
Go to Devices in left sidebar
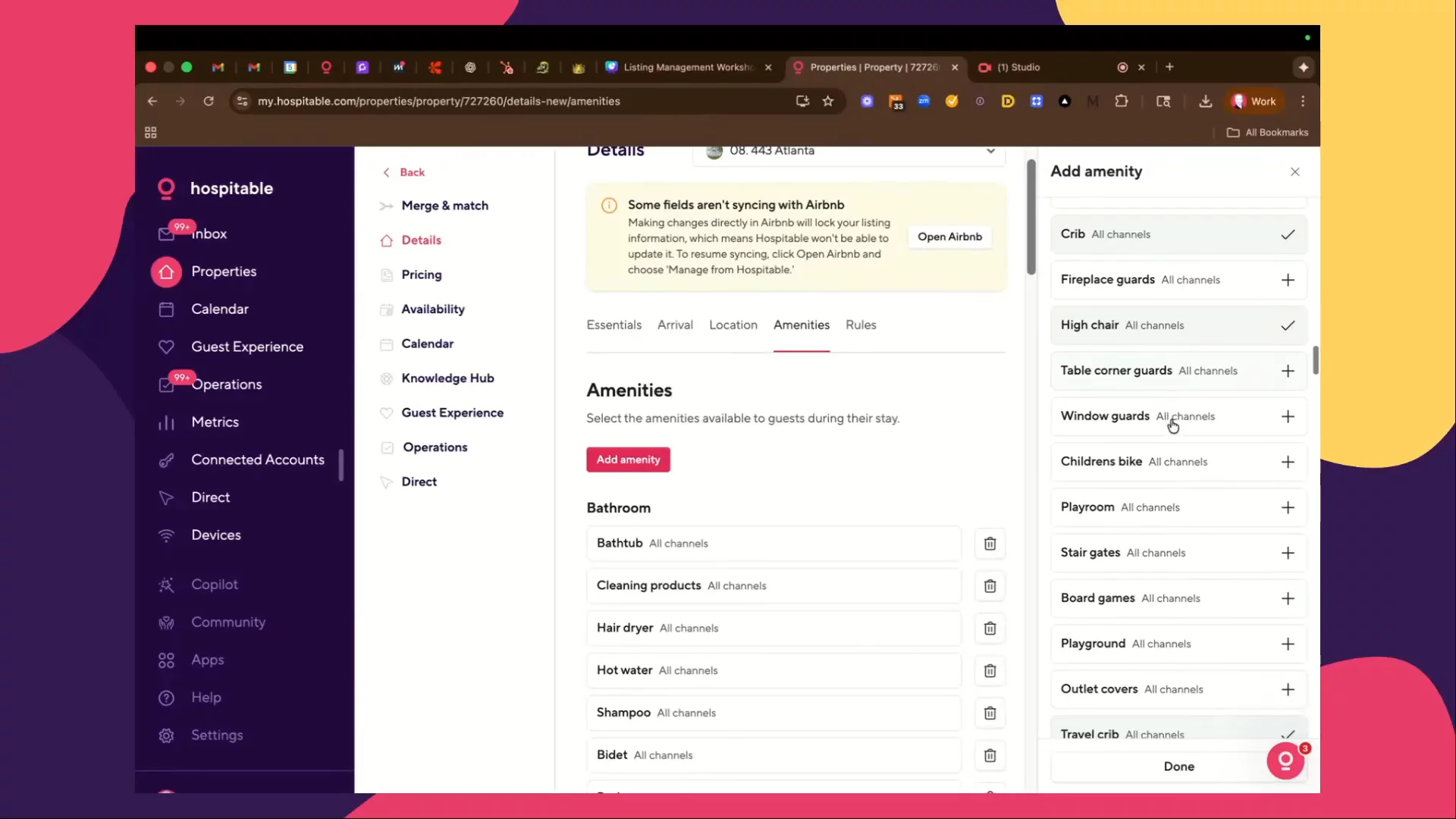216,535
